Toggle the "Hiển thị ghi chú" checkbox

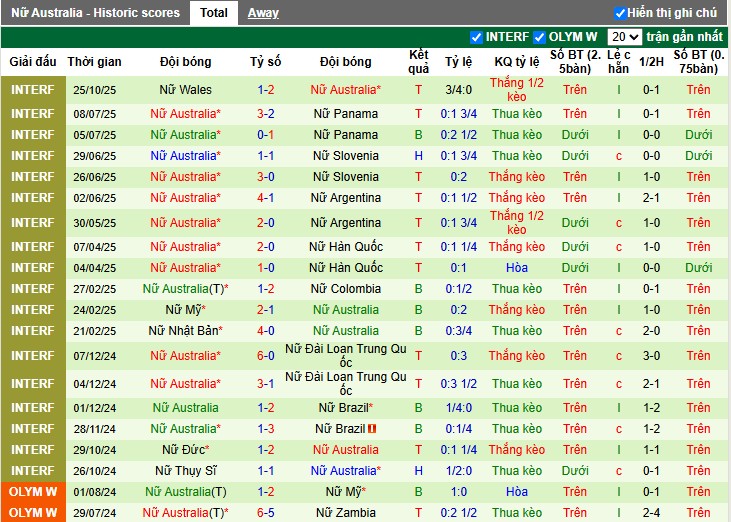coord(619,13)
